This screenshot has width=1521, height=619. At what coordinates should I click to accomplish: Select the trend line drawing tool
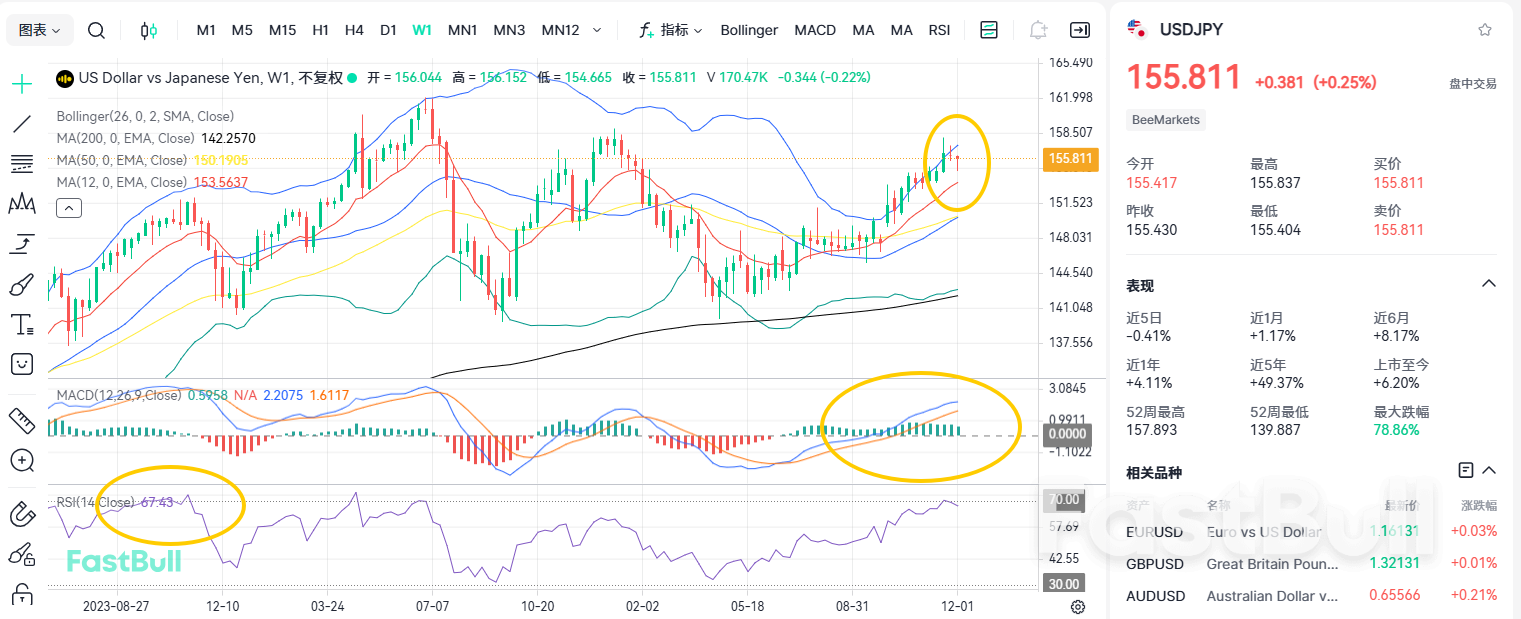point(21,124)
